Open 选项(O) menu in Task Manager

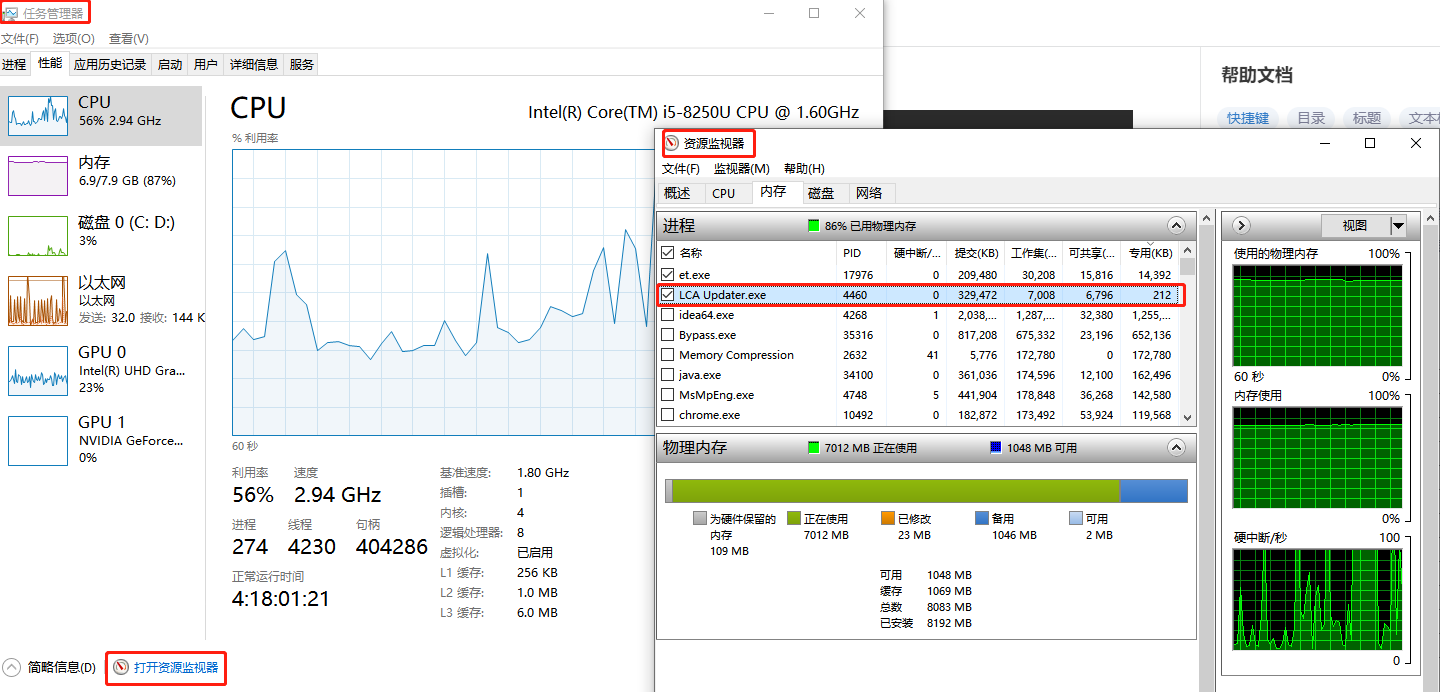74,38
